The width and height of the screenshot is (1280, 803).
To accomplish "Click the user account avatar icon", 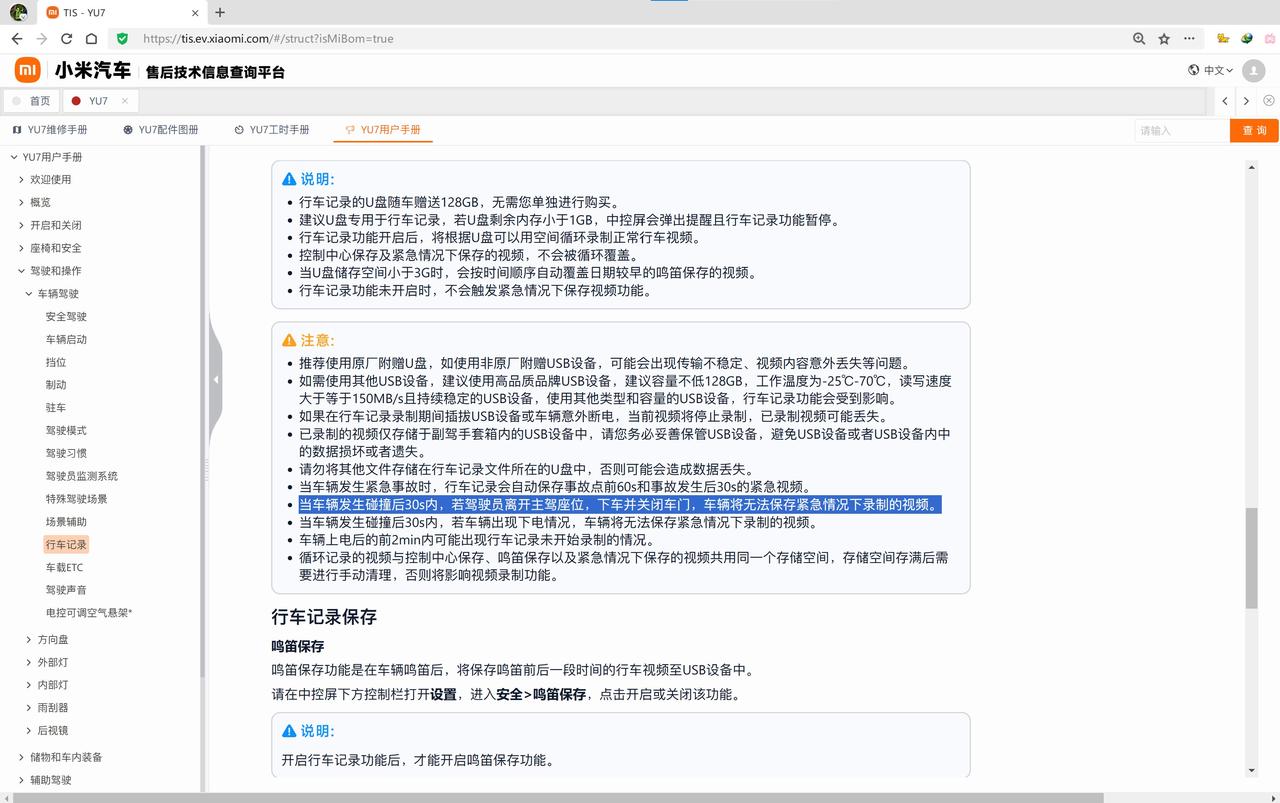I will pos(1252,70).
